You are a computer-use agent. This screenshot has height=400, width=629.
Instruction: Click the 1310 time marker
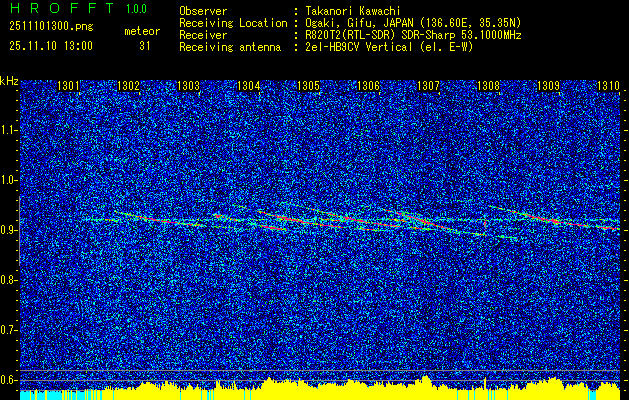[608, 86]
